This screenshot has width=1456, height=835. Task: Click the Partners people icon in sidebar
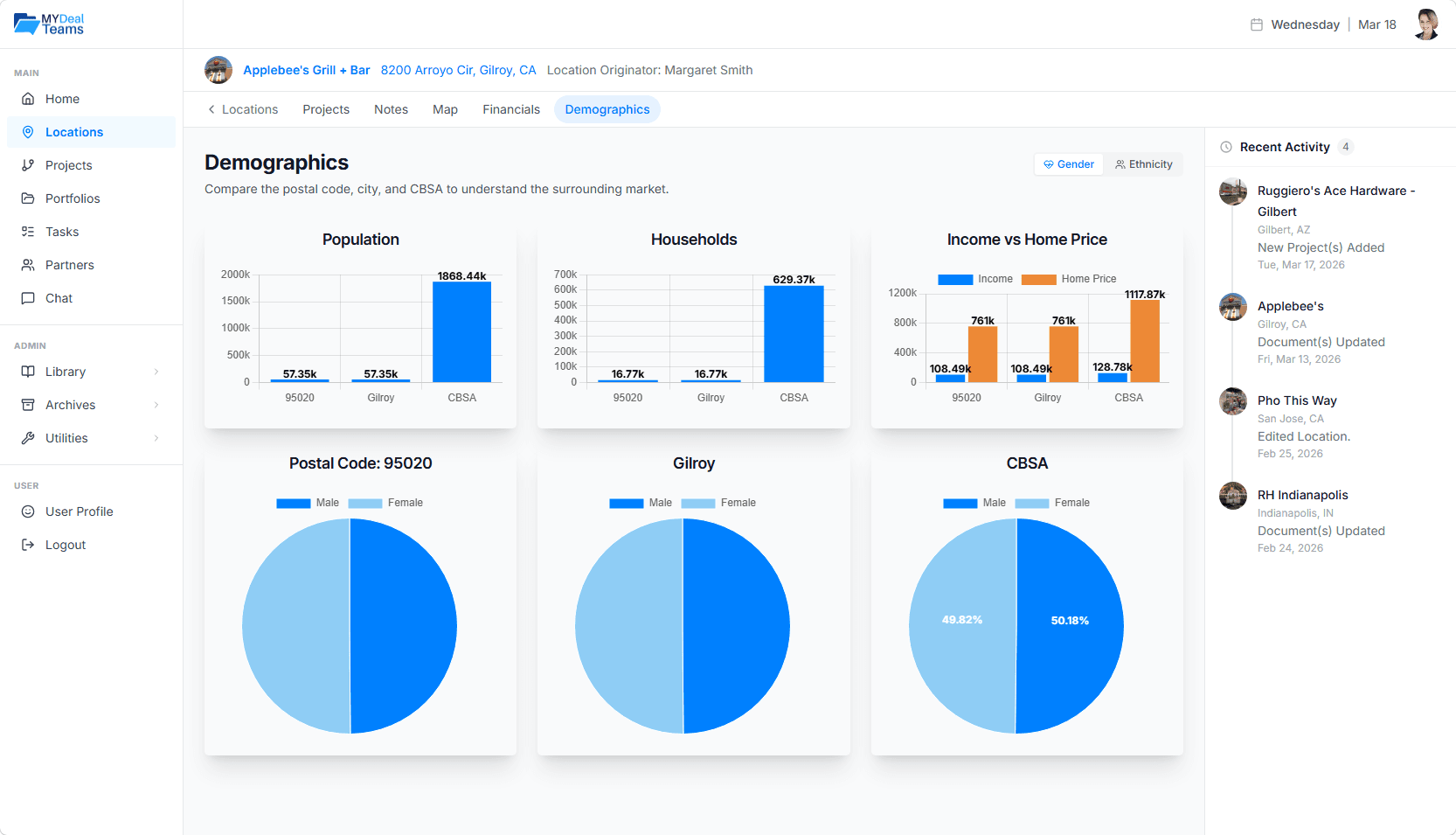point(28,265)
